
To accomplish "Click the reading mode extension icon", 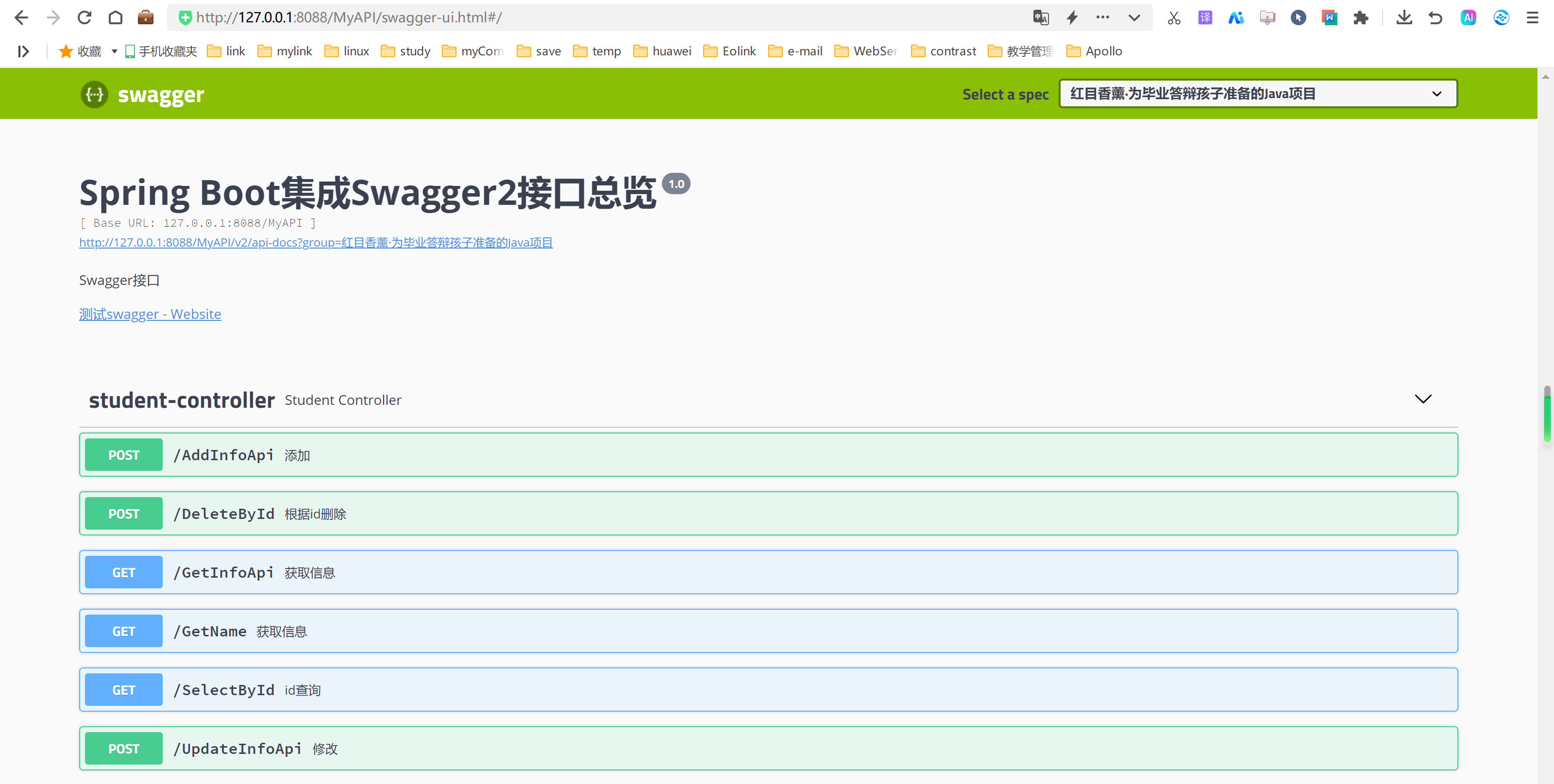I will [1267, 17].
